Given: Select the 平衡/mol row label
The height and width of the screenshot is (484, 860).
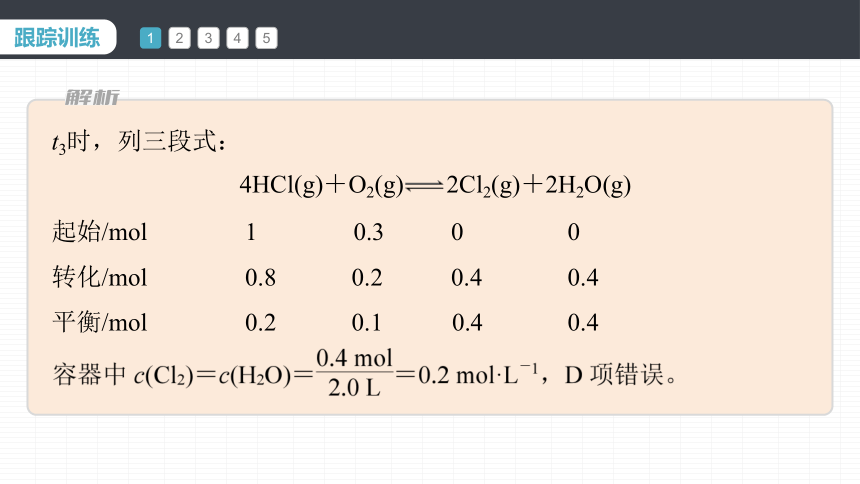Looking at the screenshot, I should click(100, 322).
